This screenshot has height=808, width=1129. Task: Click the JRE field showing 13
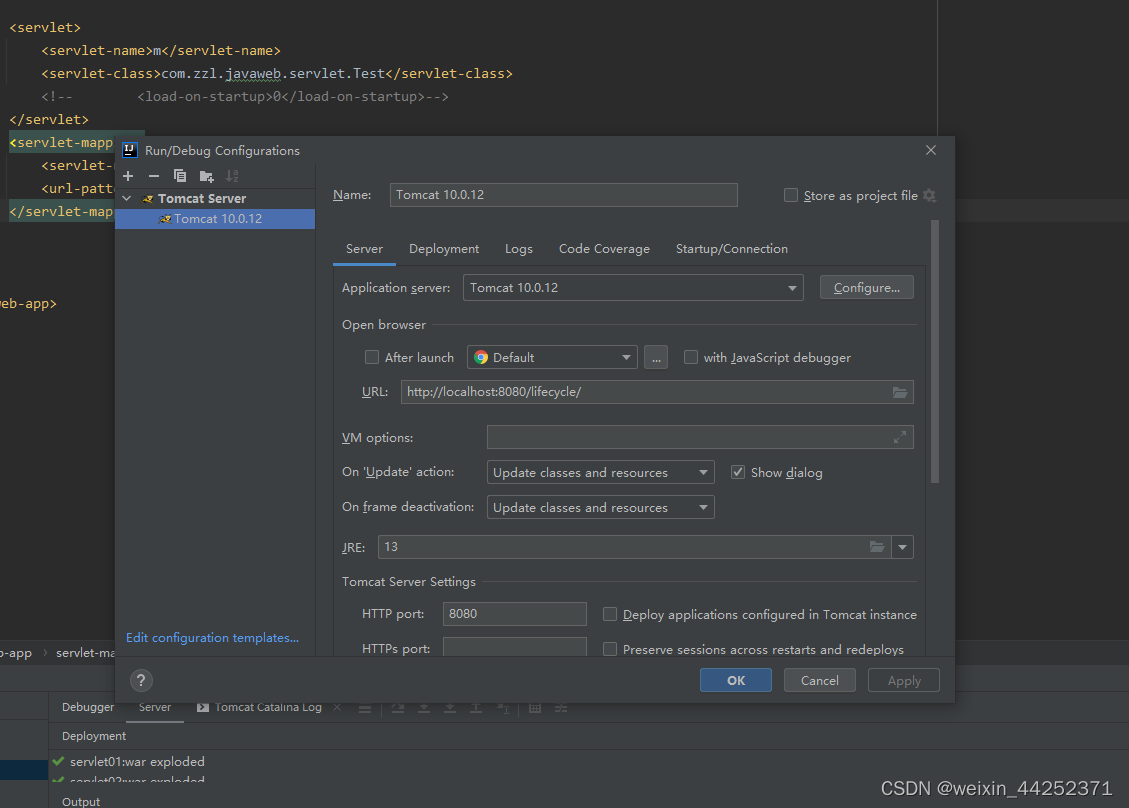point(634,547)
